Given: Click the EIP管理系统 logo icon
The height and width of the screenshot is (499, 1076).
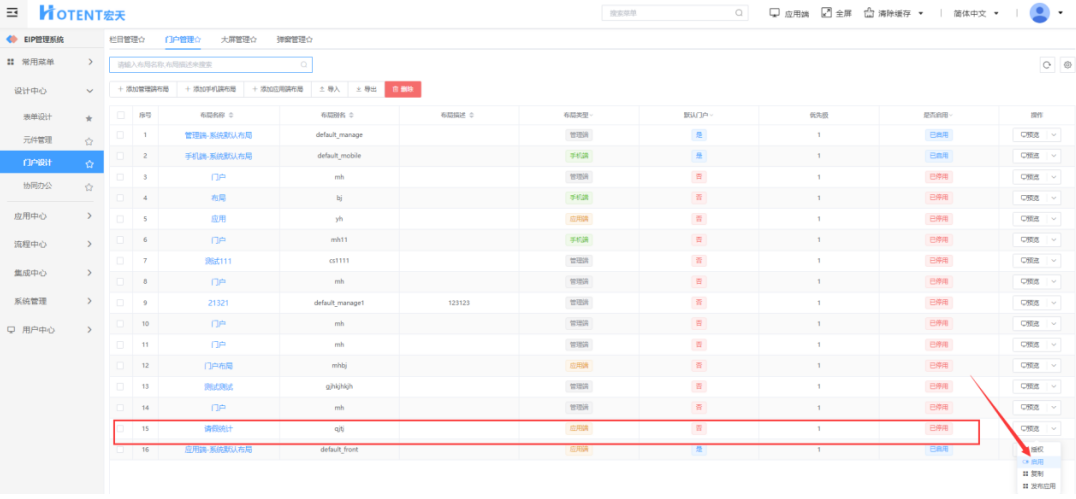Looking at the screenshot, I should tap(12, 39).
